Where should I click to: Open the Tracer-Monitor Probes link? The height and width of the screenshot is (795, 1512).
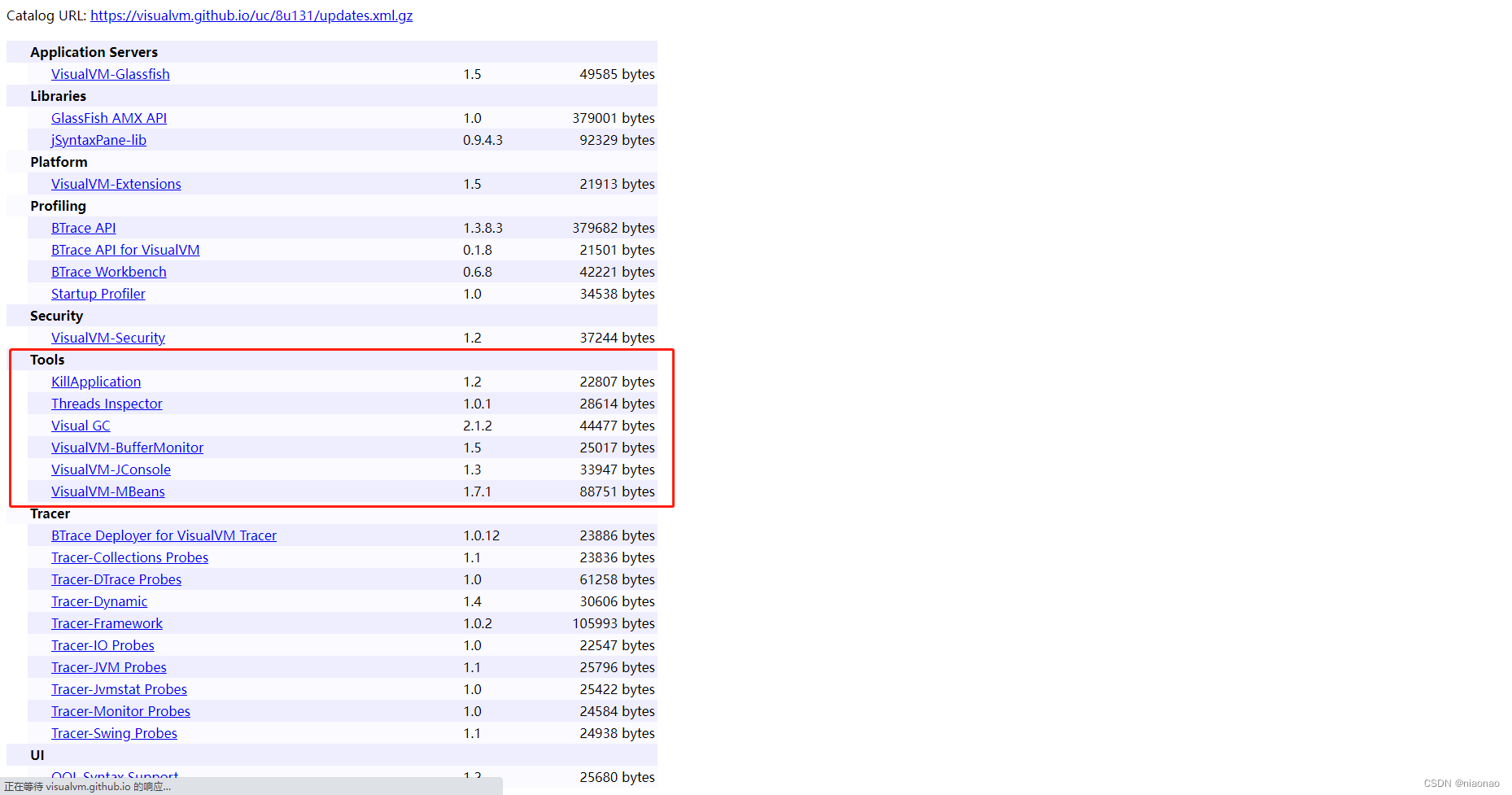[x=121, y=711]
